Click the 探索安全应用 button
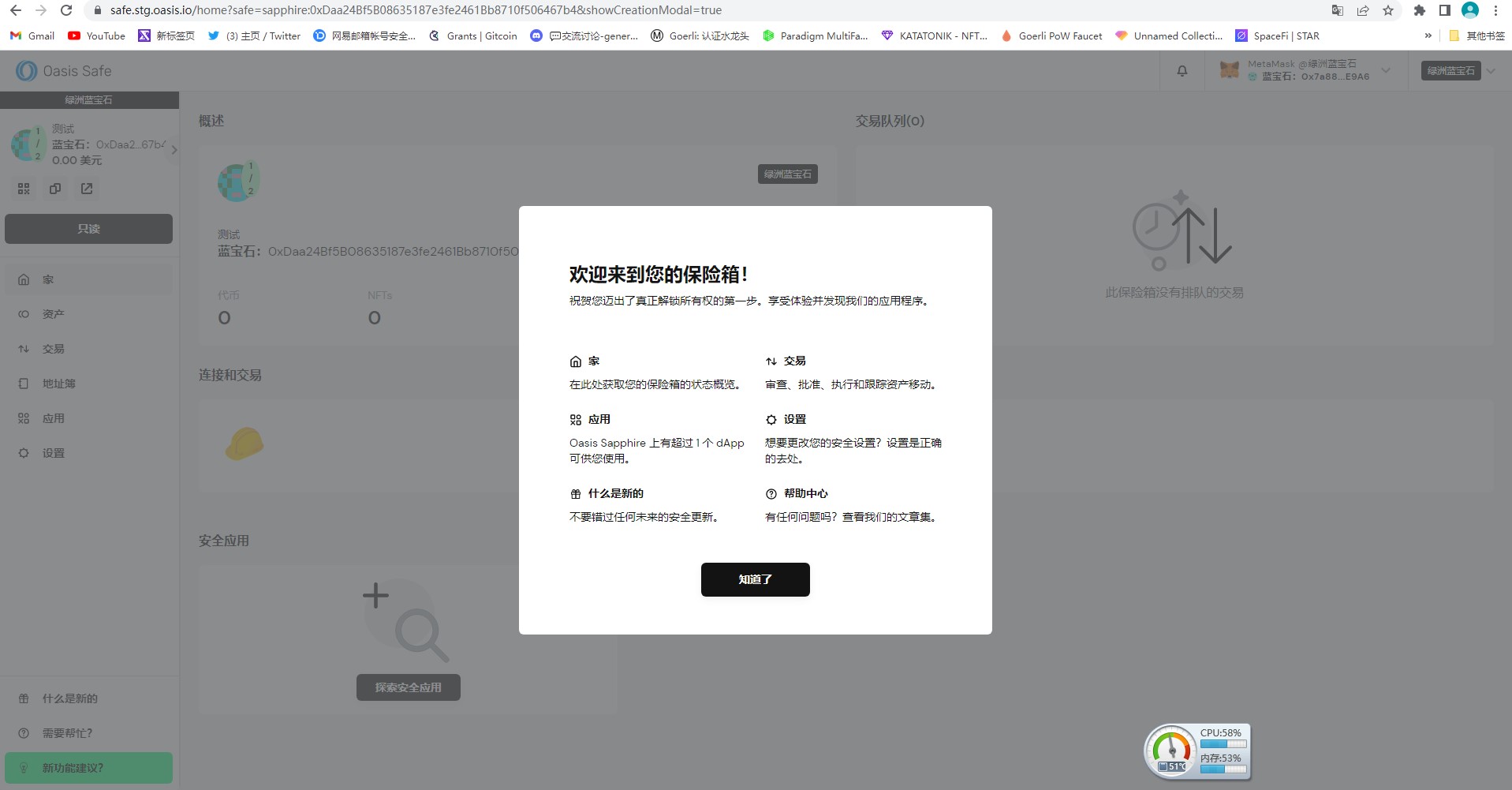This screenshot has width=1512, height=790. tap(408, 687)
